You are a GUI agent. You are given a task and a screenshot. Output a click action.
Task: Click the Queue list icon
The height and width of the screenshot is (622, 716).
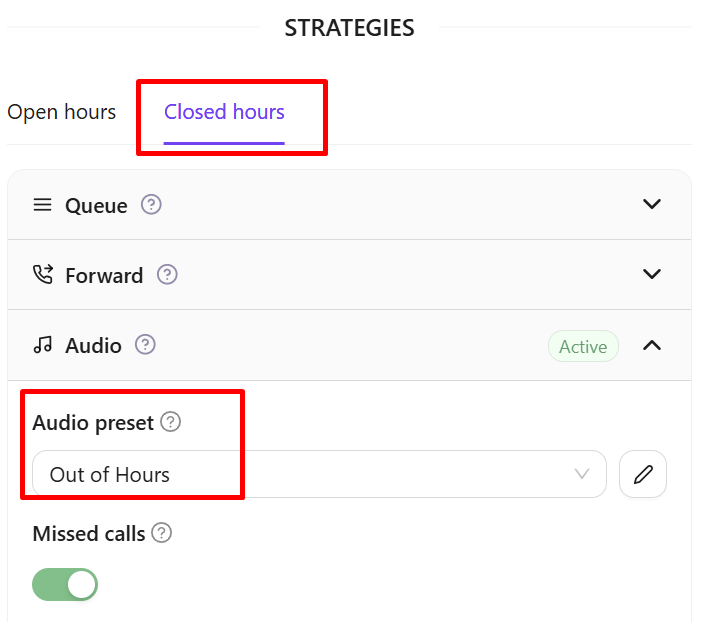click(42, 205)
